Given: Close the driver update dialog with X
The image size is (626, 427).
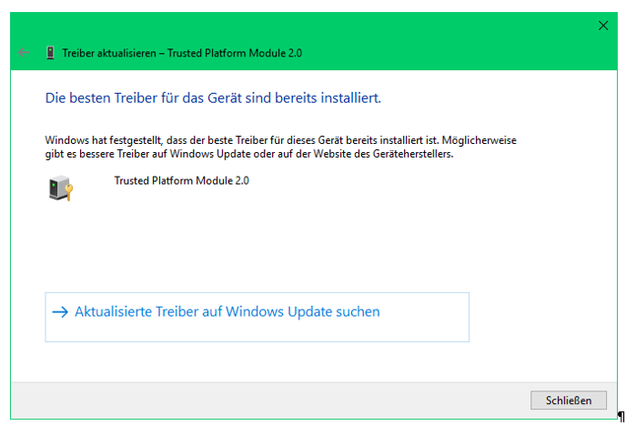Looking at the screenshot, I should point(602,26).
